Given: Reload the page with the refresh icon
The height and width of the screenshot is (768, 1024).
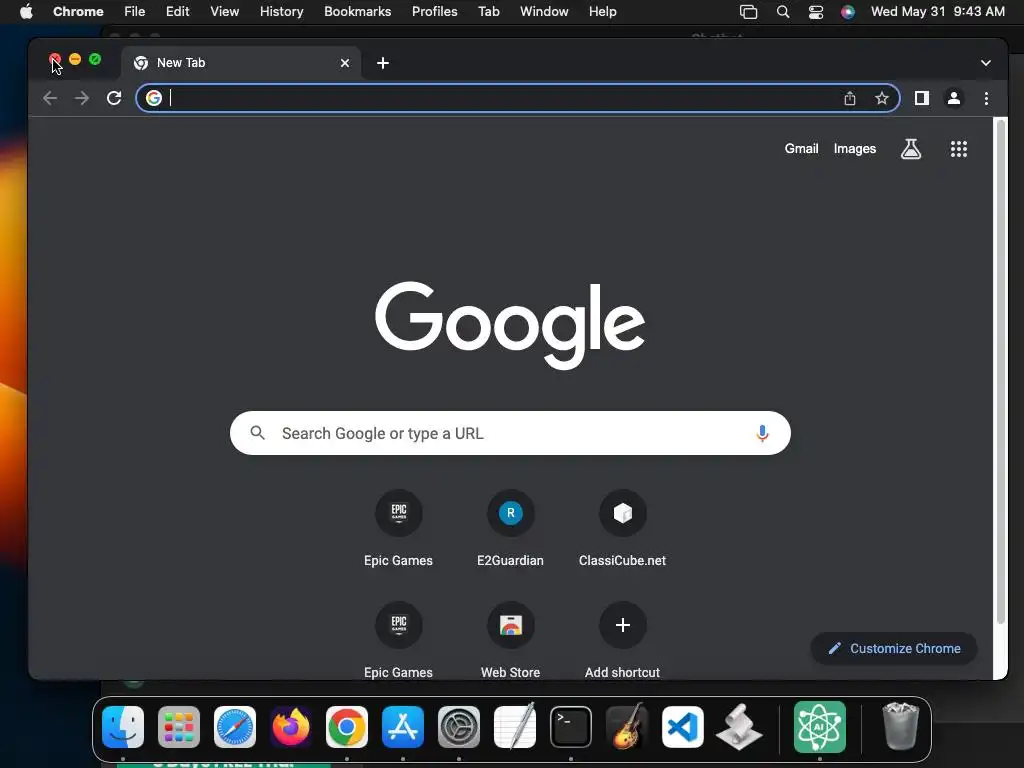Looking at the screenshot, I should (x=114, y=98).
